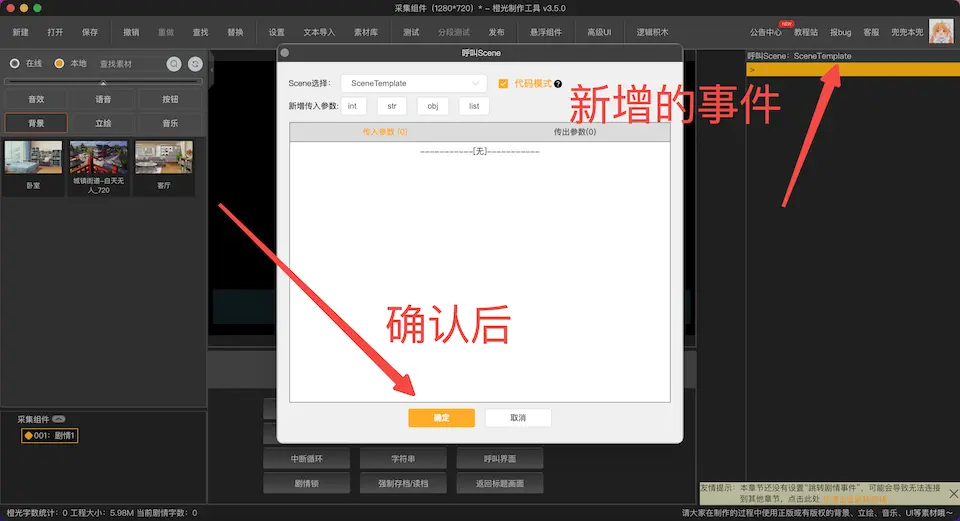Click the 兜兜本兜 username

coord(907,32)
